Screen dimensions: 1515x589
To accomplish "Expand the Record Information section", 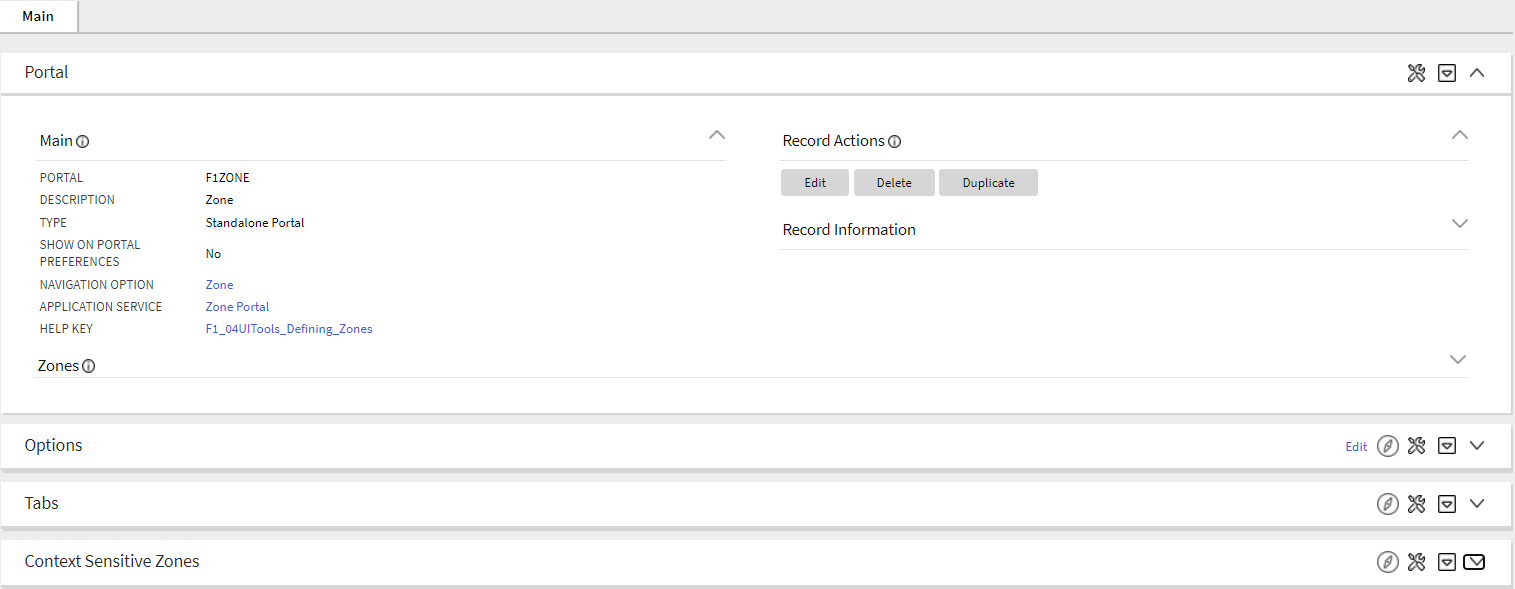I will [x=1460, y=224].
